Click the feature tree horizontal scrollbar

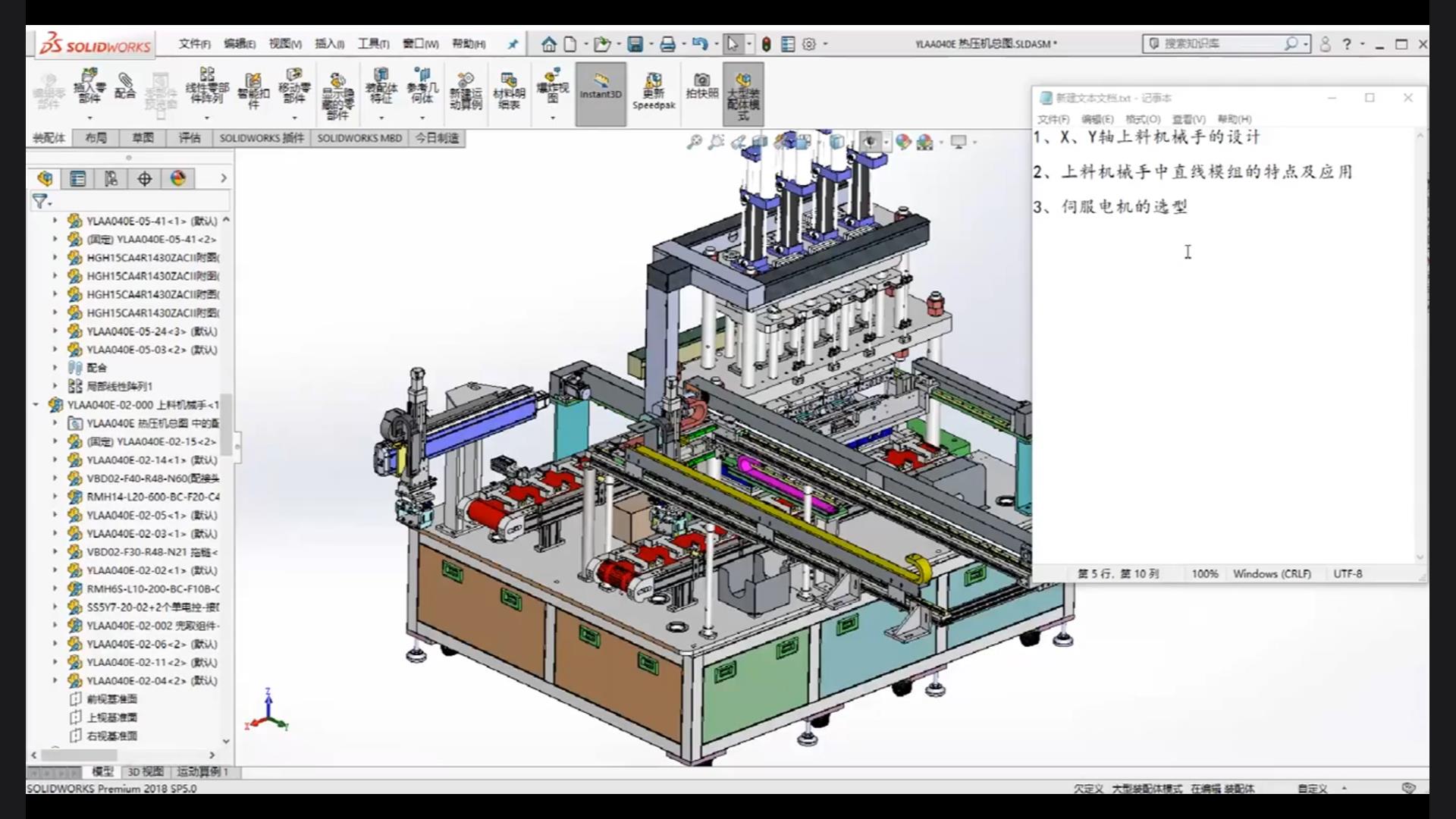click(x=80, y=755)
